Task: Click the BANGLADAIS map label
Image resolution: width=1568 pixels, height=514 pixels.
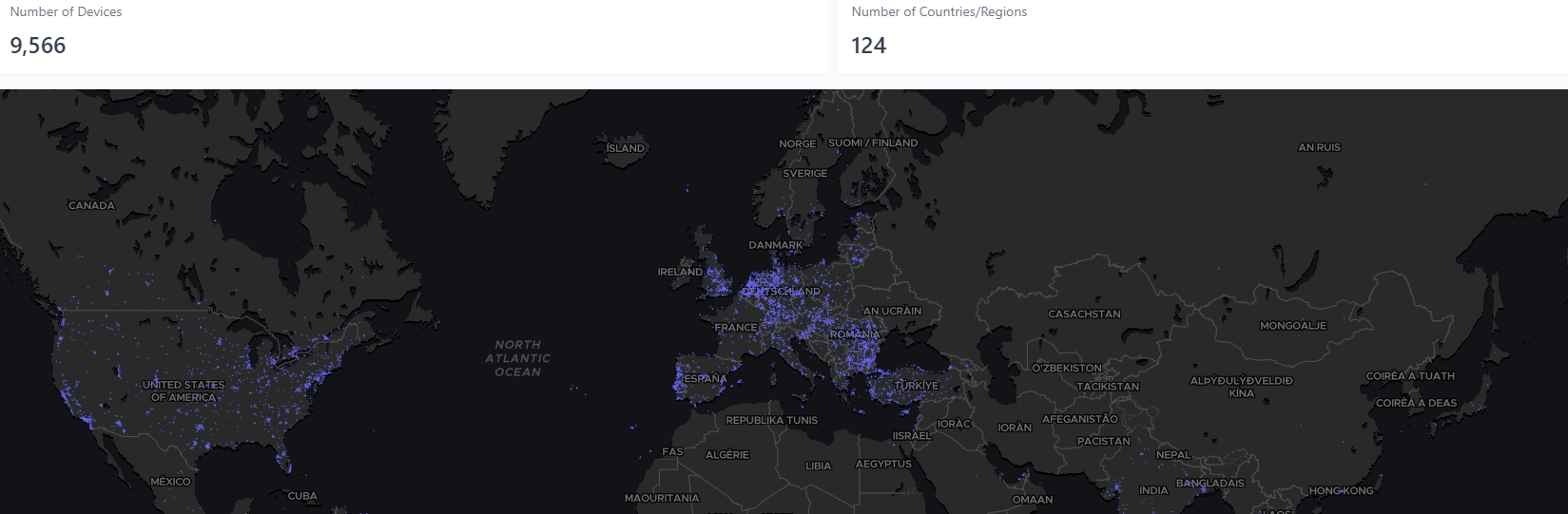Action: (x=1210, y=483)
